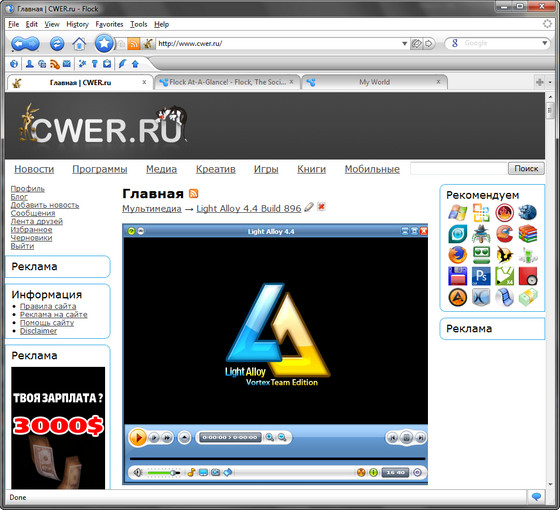Open the Медиа site section
Screen dimensions: 560x510
point(161,169)
